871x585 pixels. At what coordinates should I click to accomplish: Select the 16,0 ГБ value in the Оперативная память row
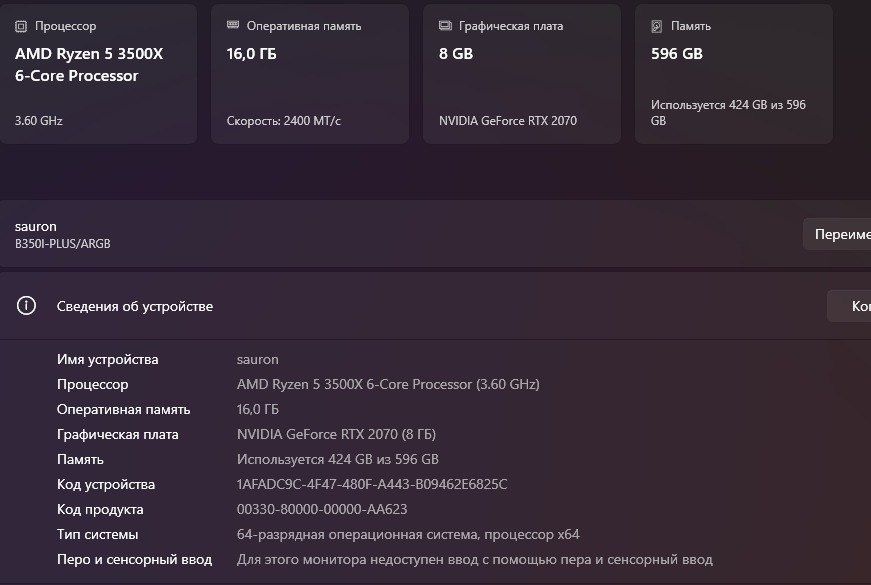[258, 409]
